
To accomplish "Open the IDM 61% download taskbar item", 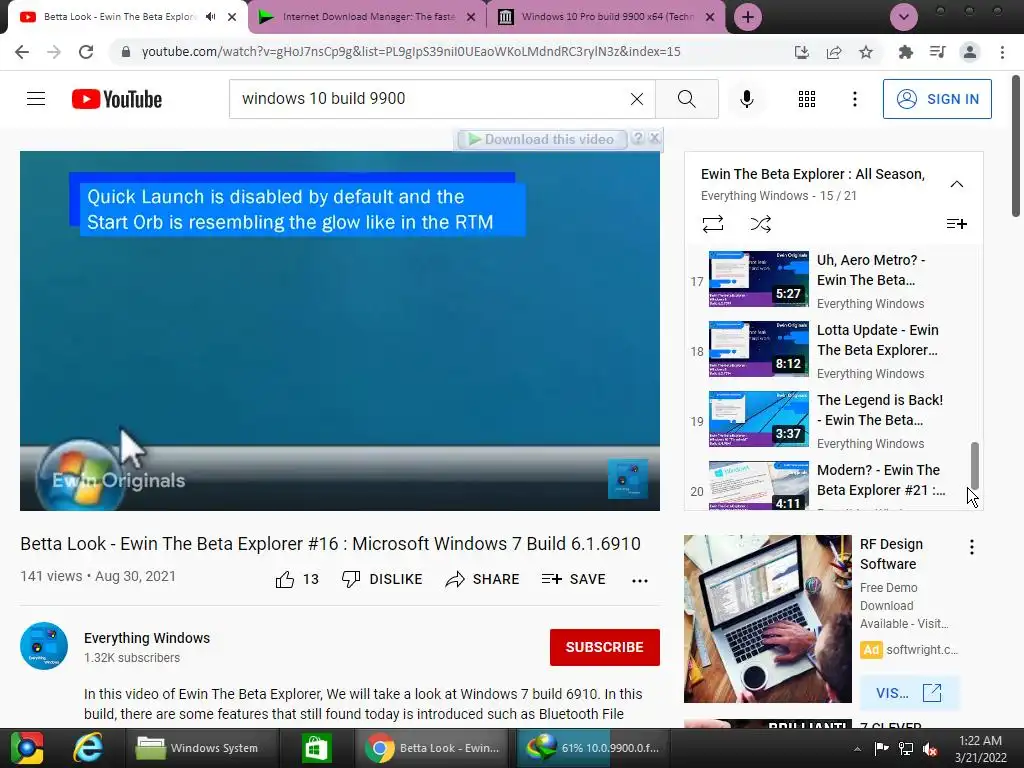I will click(x=594, y=748).
